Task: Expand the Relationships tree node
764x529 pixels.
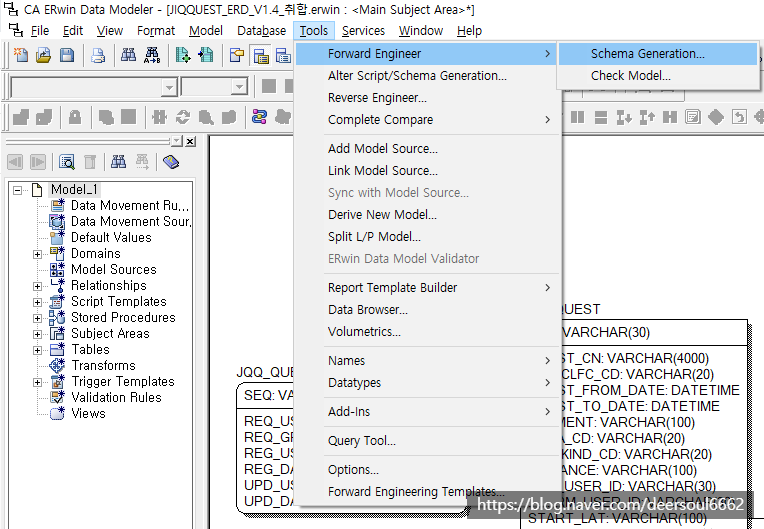Action: [38, 286]
